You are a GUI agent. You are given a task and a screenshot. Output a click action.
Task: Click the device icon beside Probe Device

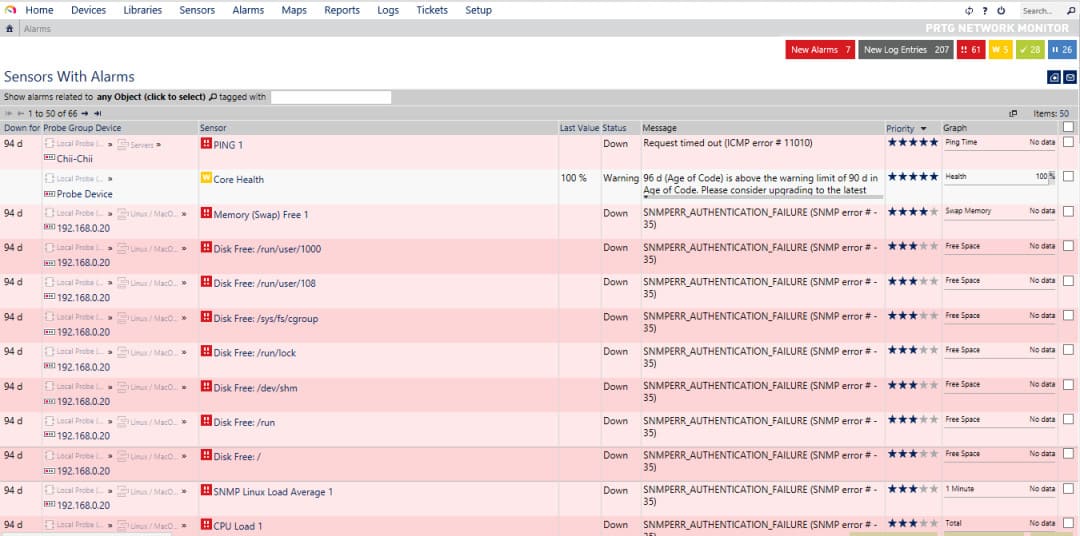click(x=49, y=194)
